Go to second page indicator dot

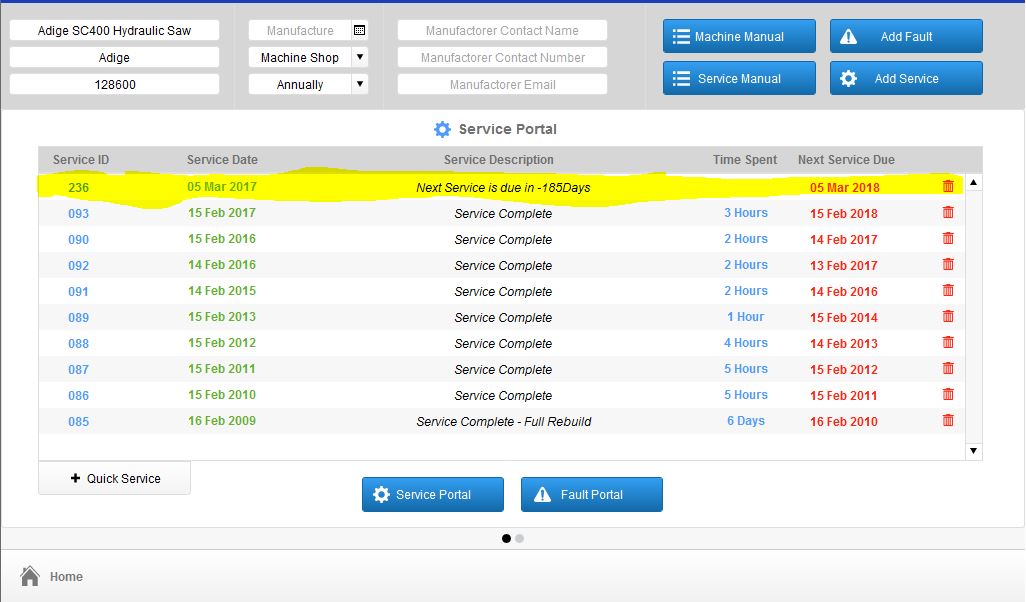click(x=520, y=539)
